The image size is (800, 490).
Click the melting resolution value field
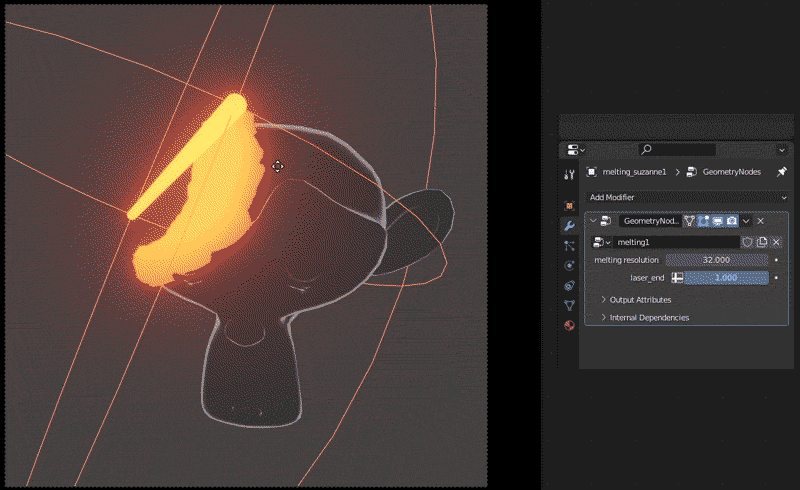(x=717, y=260)
